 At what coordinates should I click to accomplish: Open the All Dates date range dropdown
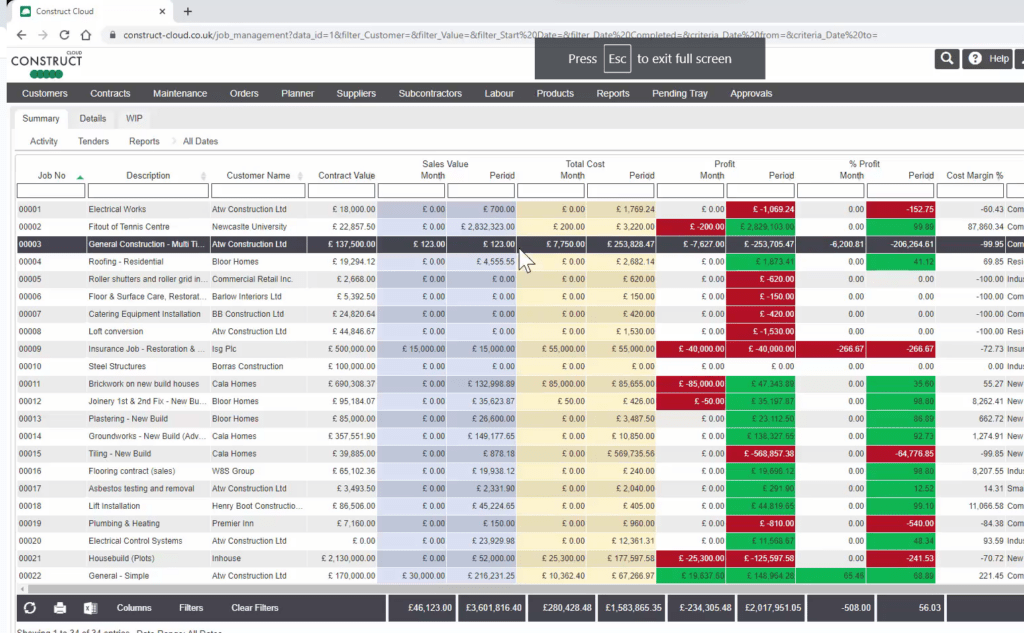click(x=200, y=141)
